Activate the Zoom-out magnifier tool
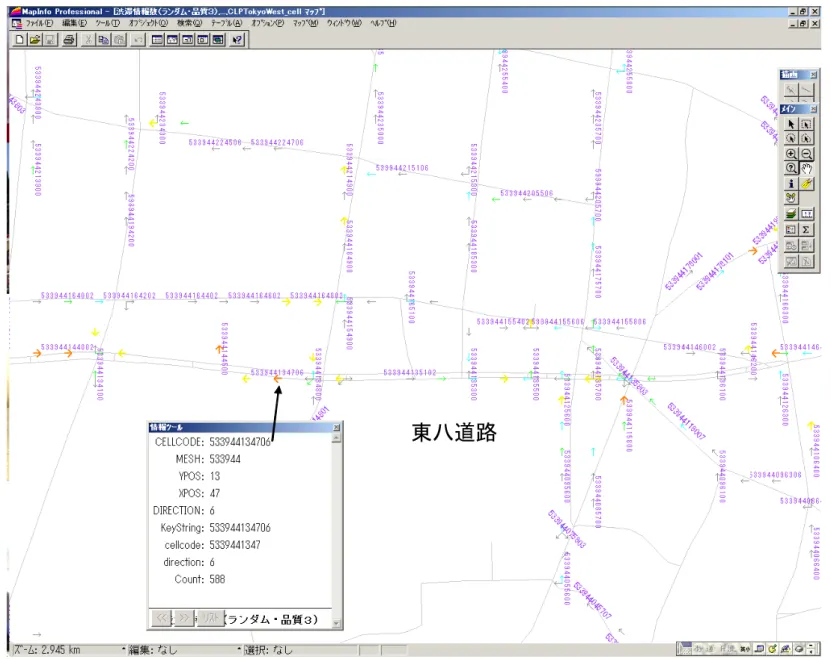Viewport: 831px width, 659px height. (x=806, y=154)
